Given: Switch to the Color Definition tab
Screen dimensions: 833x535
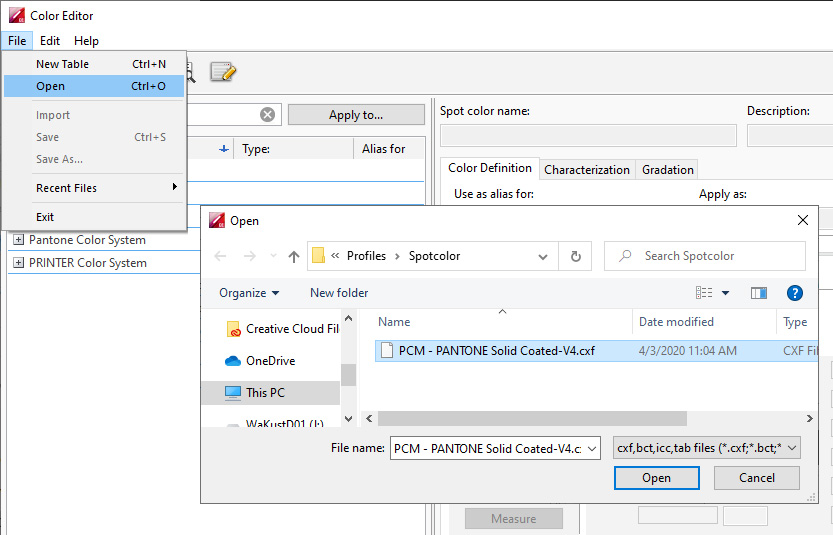Looking at the screenshot, I should 490,168.
